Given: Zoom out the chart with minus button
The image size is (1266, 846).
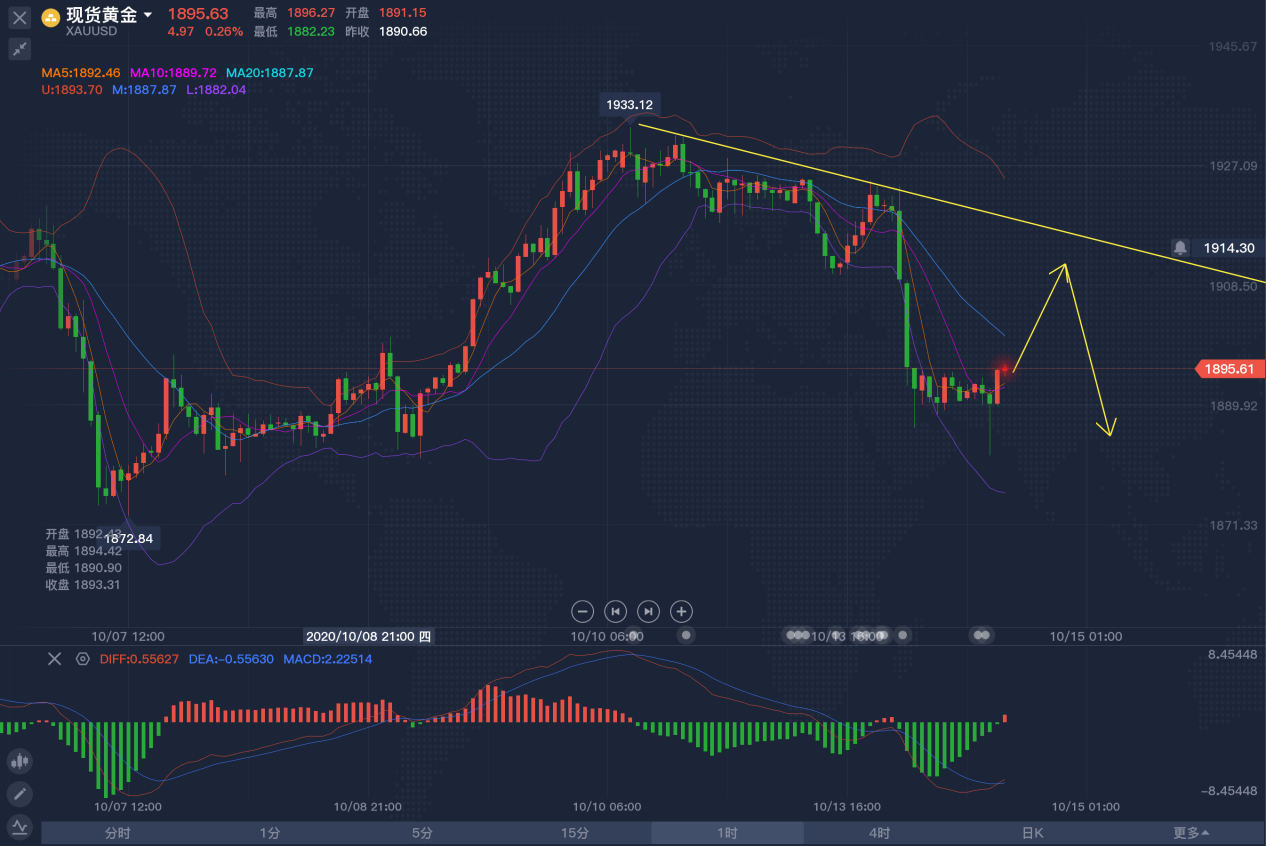Looking at the screenshot, I should pyautogui.click(x=583, y=611).
